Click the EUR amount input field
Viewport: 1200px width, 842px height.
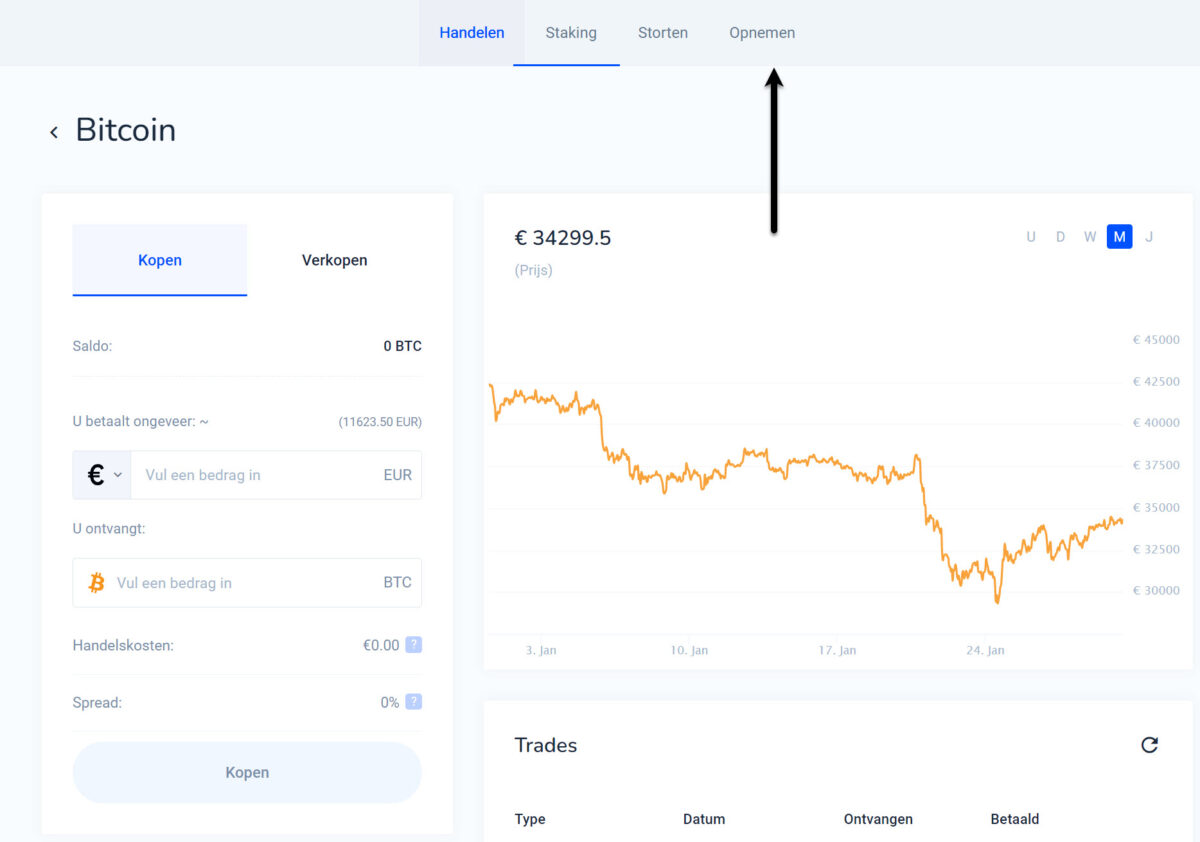(x=276, y=475)
